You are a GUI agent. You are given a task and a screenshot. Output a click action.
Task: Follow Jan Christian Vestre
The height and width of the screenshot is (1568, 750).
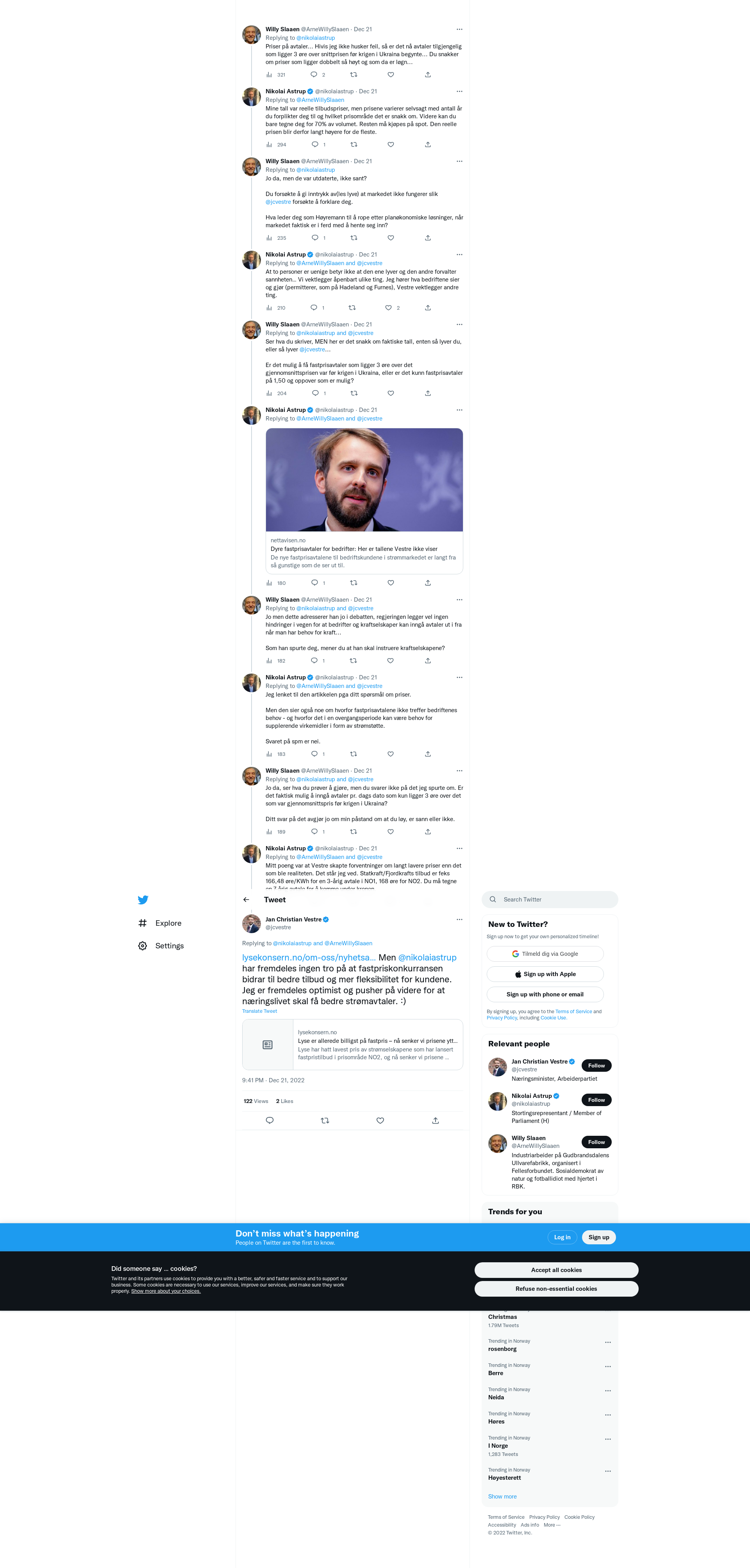(x=596, y=1065)
